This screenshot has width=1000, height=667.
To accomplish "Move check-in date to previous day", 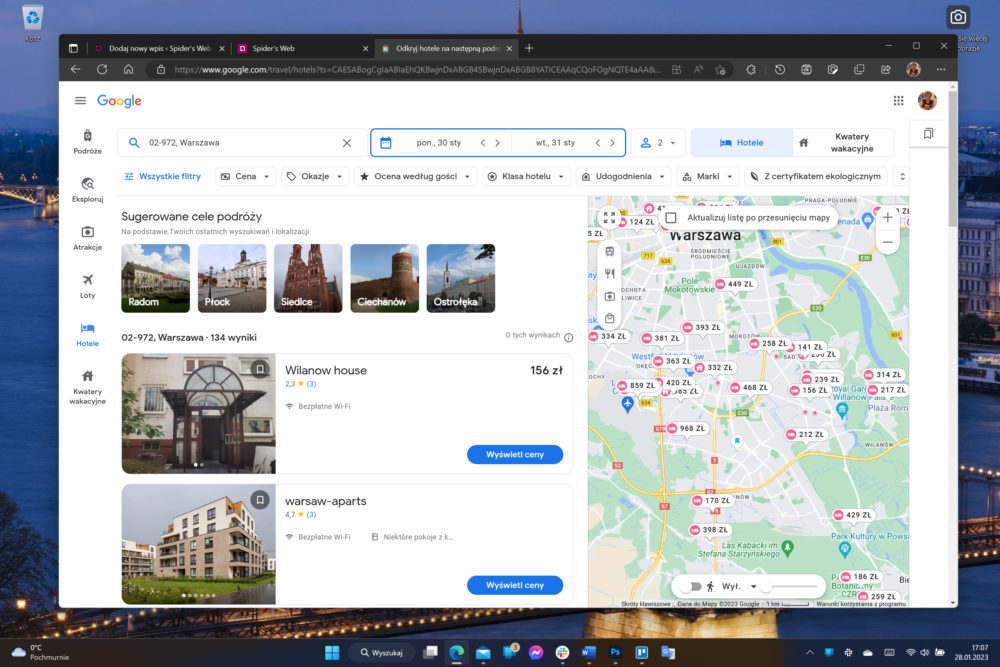I will point(483,143).
